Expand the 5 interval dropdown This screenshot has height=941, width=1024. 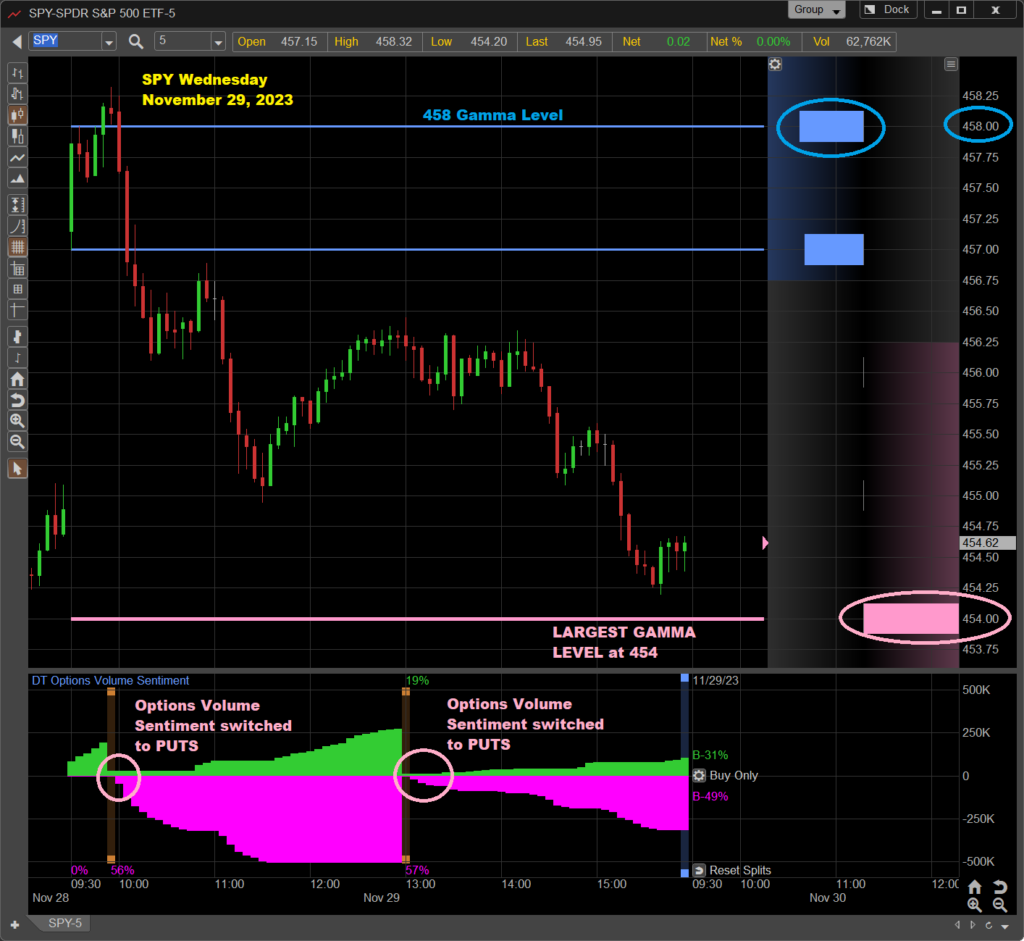pyautogui.click(x=218, y=42)
